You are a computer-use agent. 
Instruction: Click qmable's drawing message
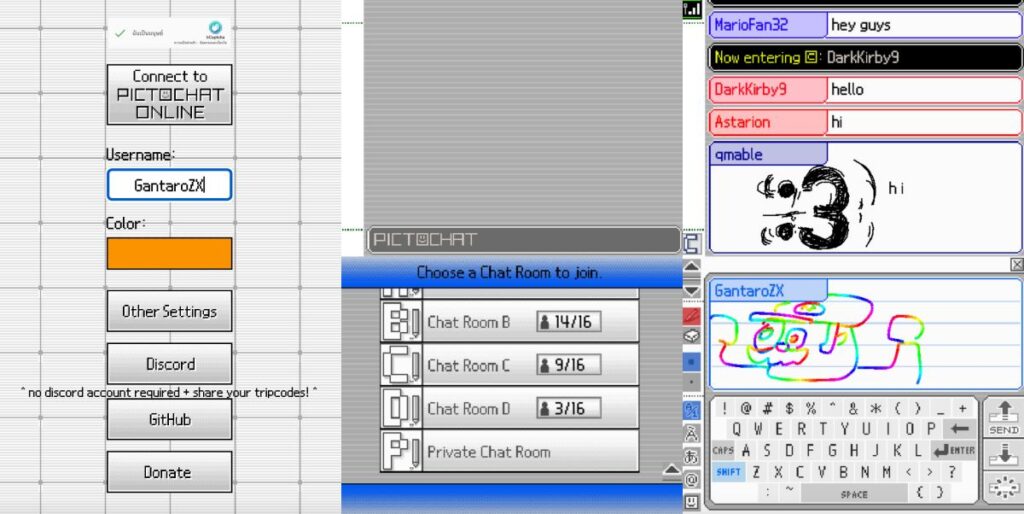tap(865, 197)
